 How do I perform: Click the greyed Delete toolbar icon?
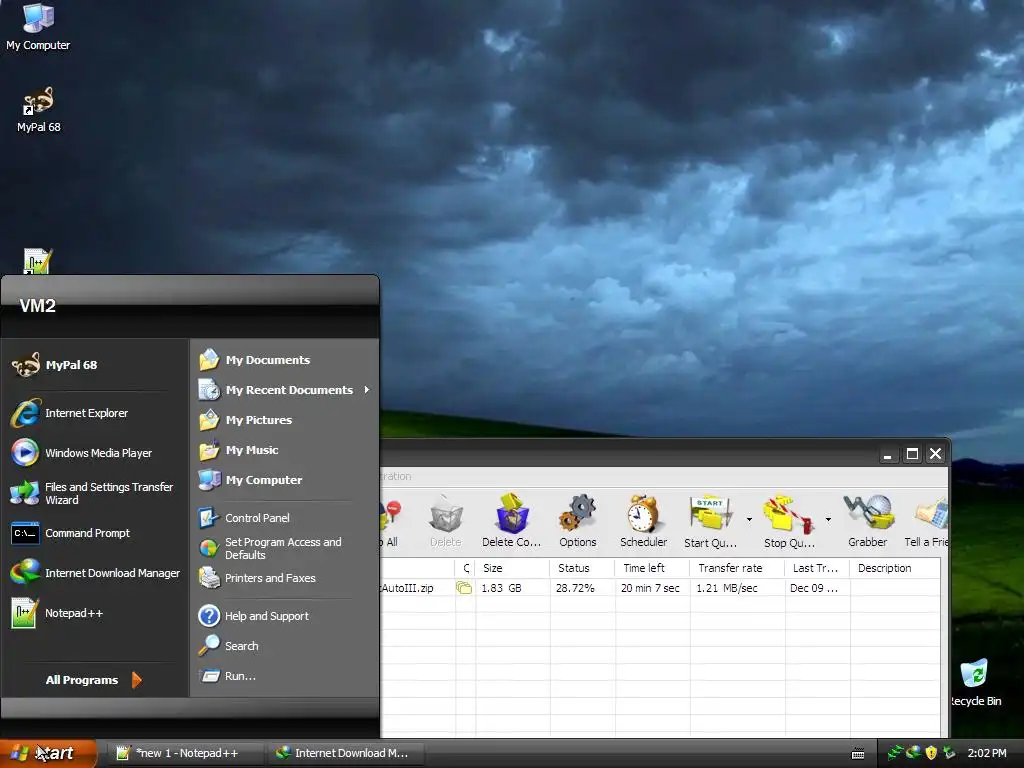(x=445, y=521)
